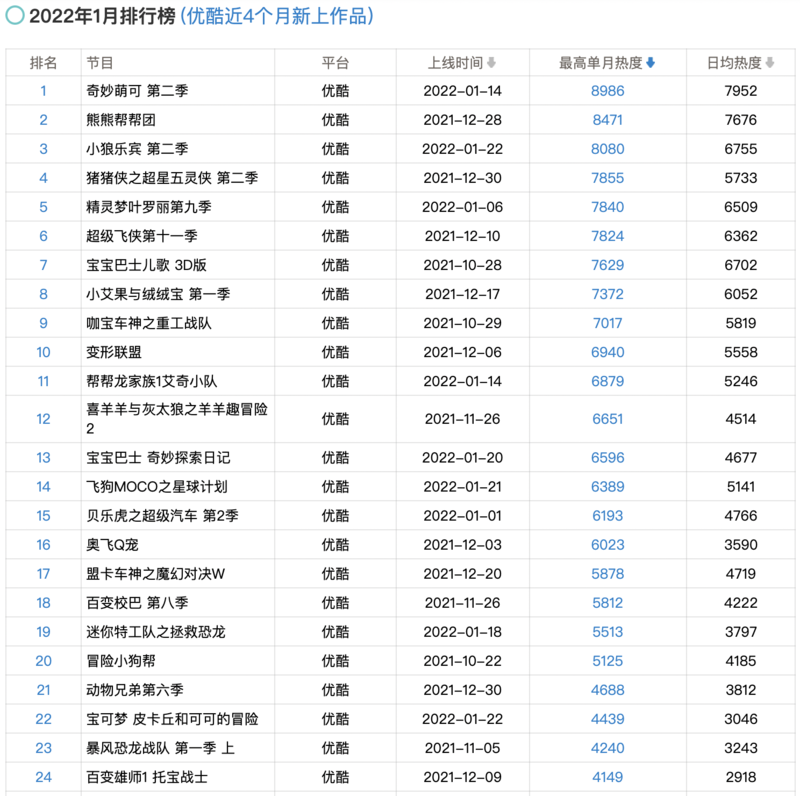Click program name 百变校巴 第八季
This screenshot has width=800, height=796.
[137, 603]
